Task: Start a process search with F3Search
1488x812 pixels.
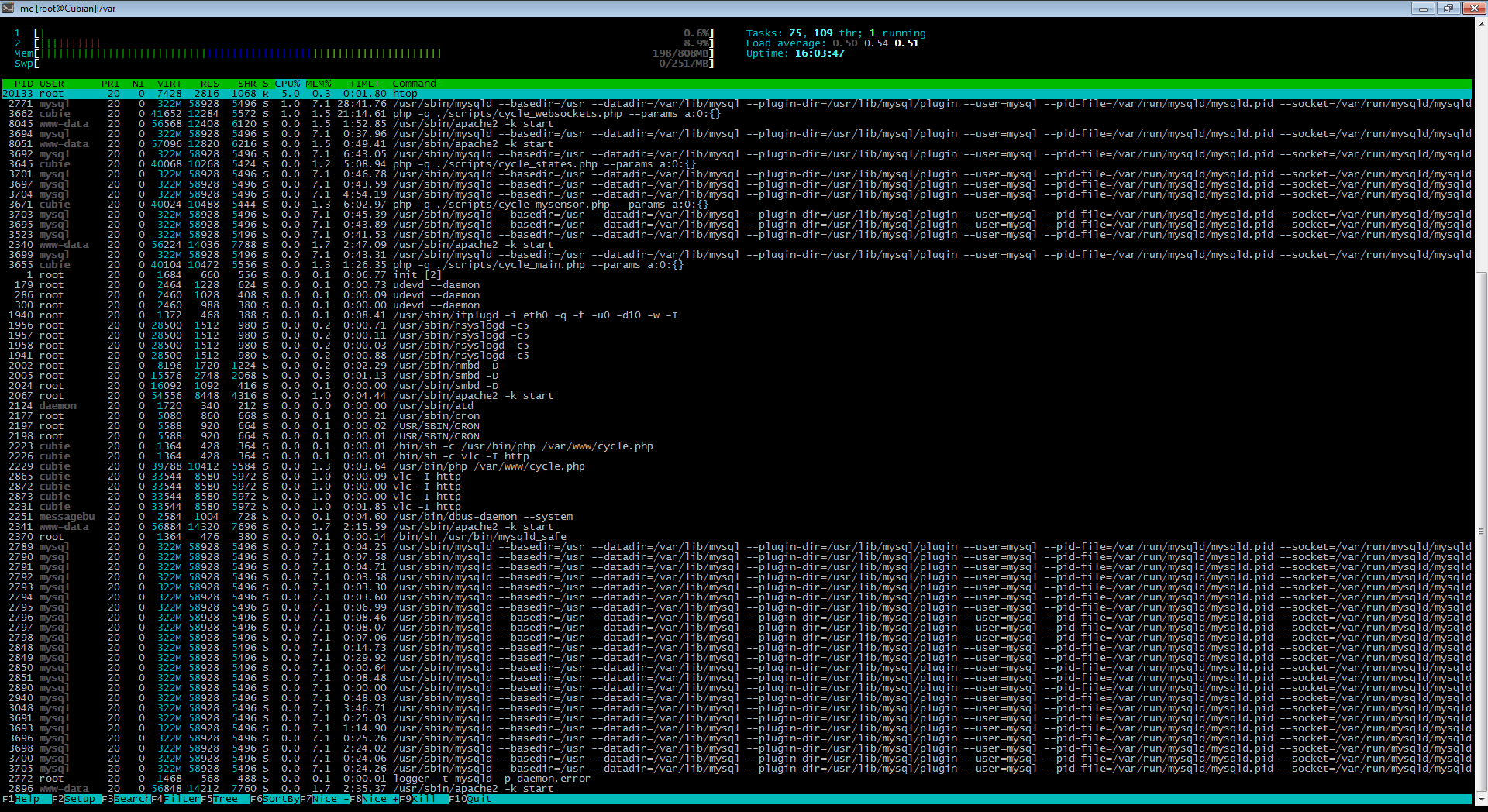Action: click(x=126, y=799)
